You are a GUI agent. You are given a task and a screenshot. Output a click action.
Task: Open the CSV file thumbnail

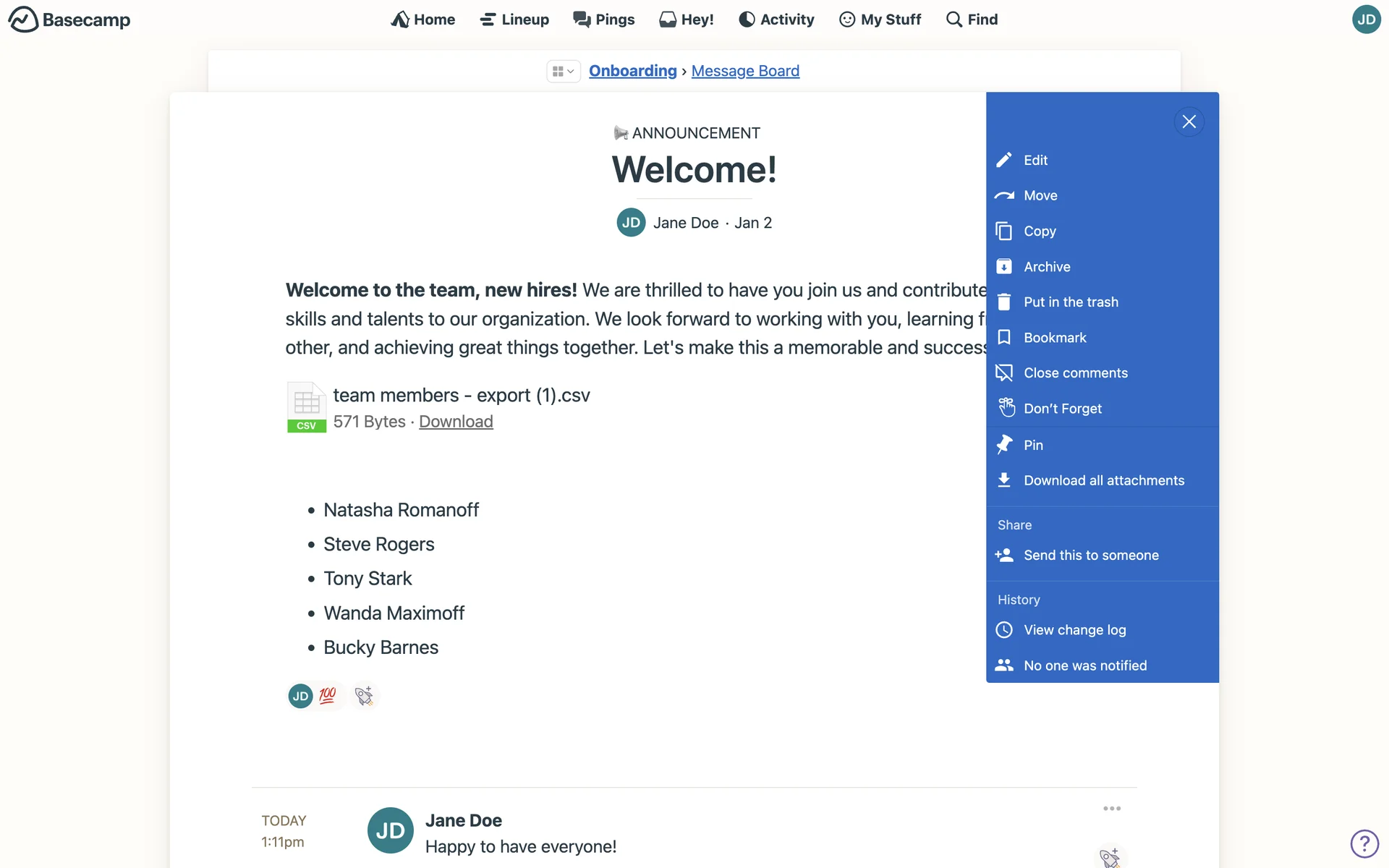tap(307, 407)
